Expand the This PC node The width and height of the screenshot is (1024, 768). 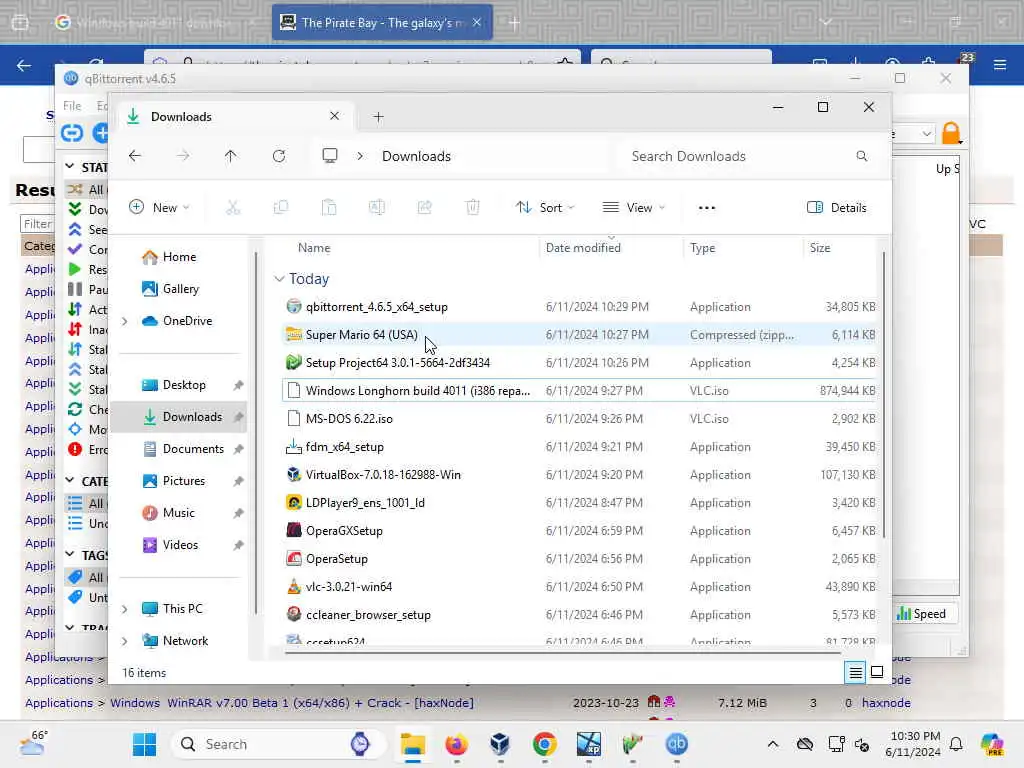pyautogui.click(x=125, y=609)
